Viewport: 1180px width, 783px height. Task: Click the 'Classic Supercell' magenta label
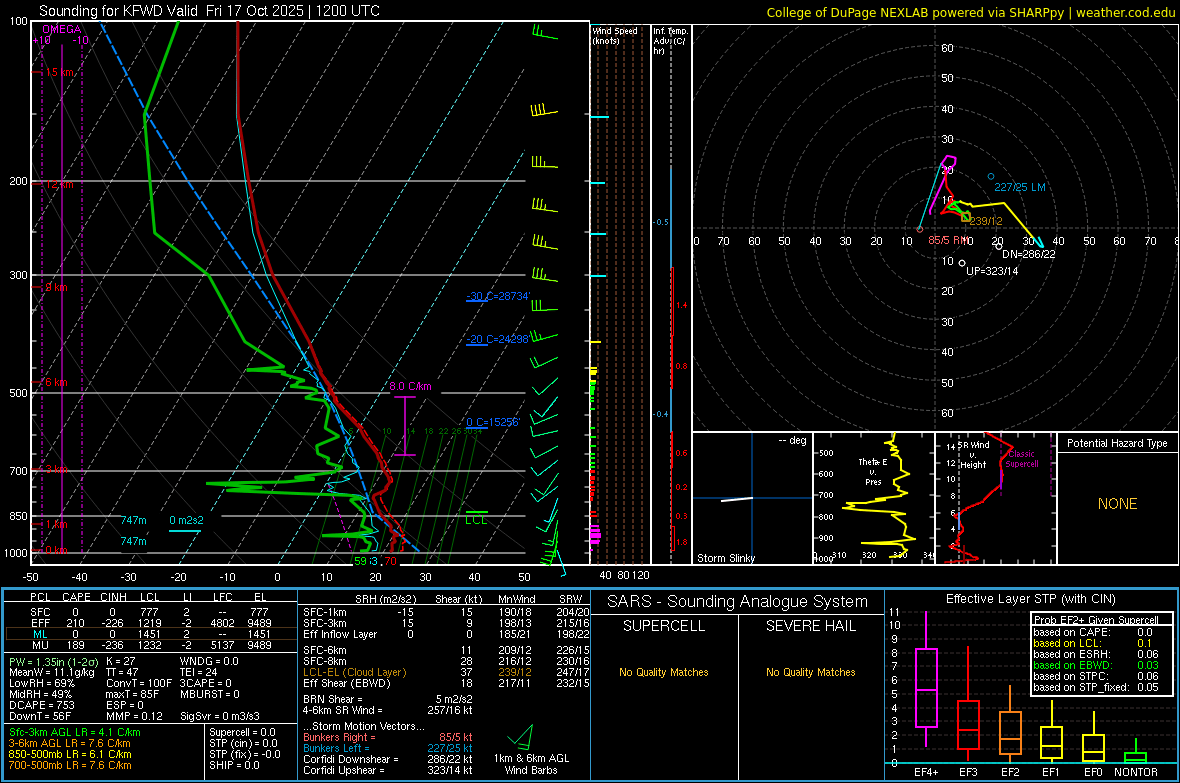point(1022,459)
